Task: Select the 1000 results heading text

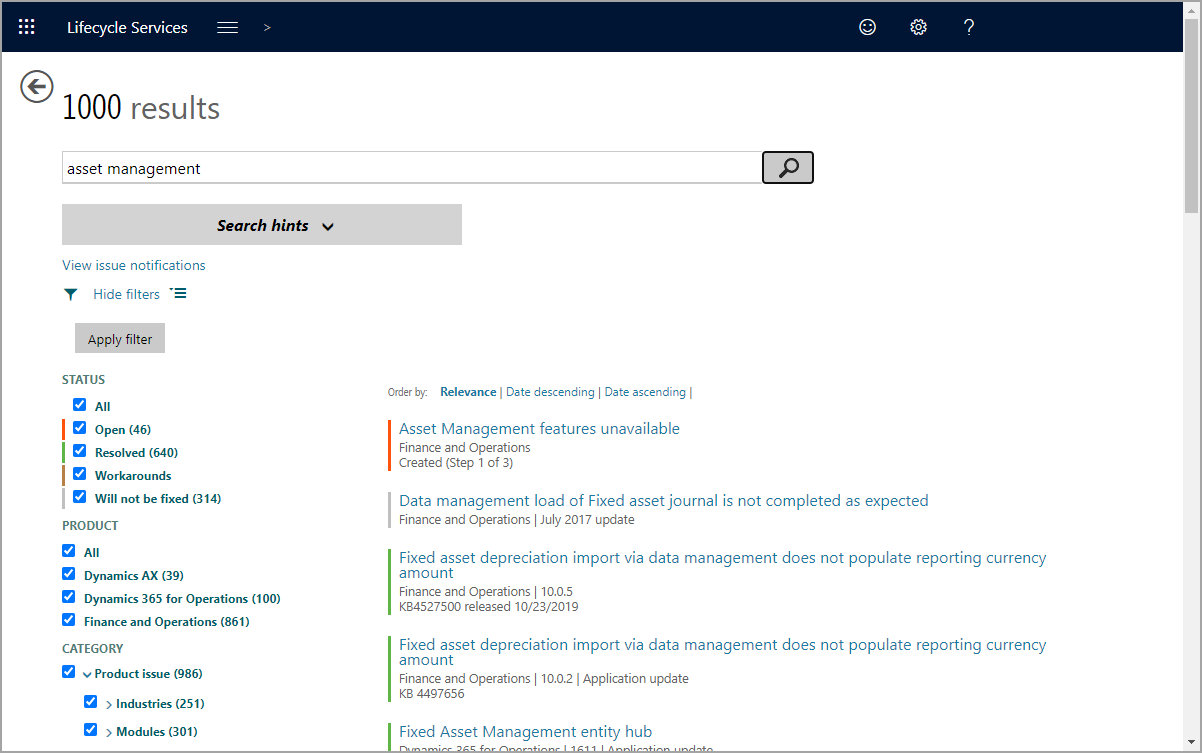Action: tap(141, 108)
